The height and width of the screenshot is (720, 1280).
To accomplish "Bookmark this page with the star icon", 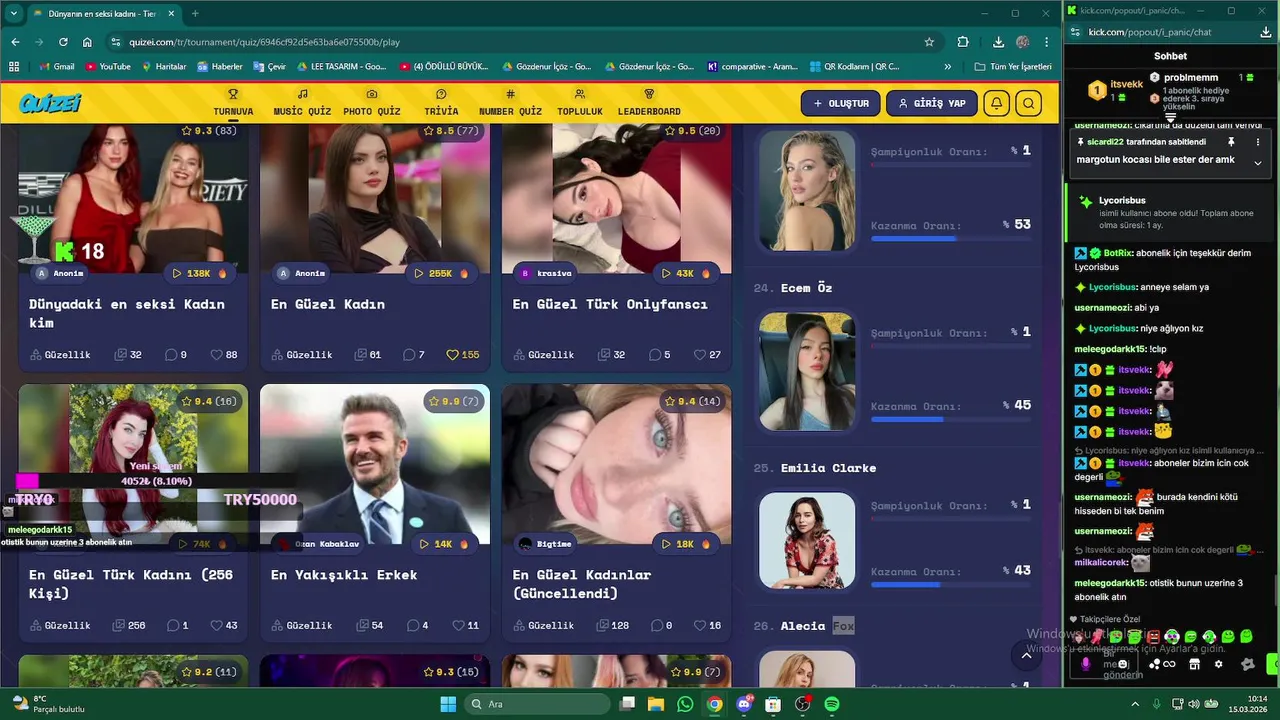I will 929,42.
